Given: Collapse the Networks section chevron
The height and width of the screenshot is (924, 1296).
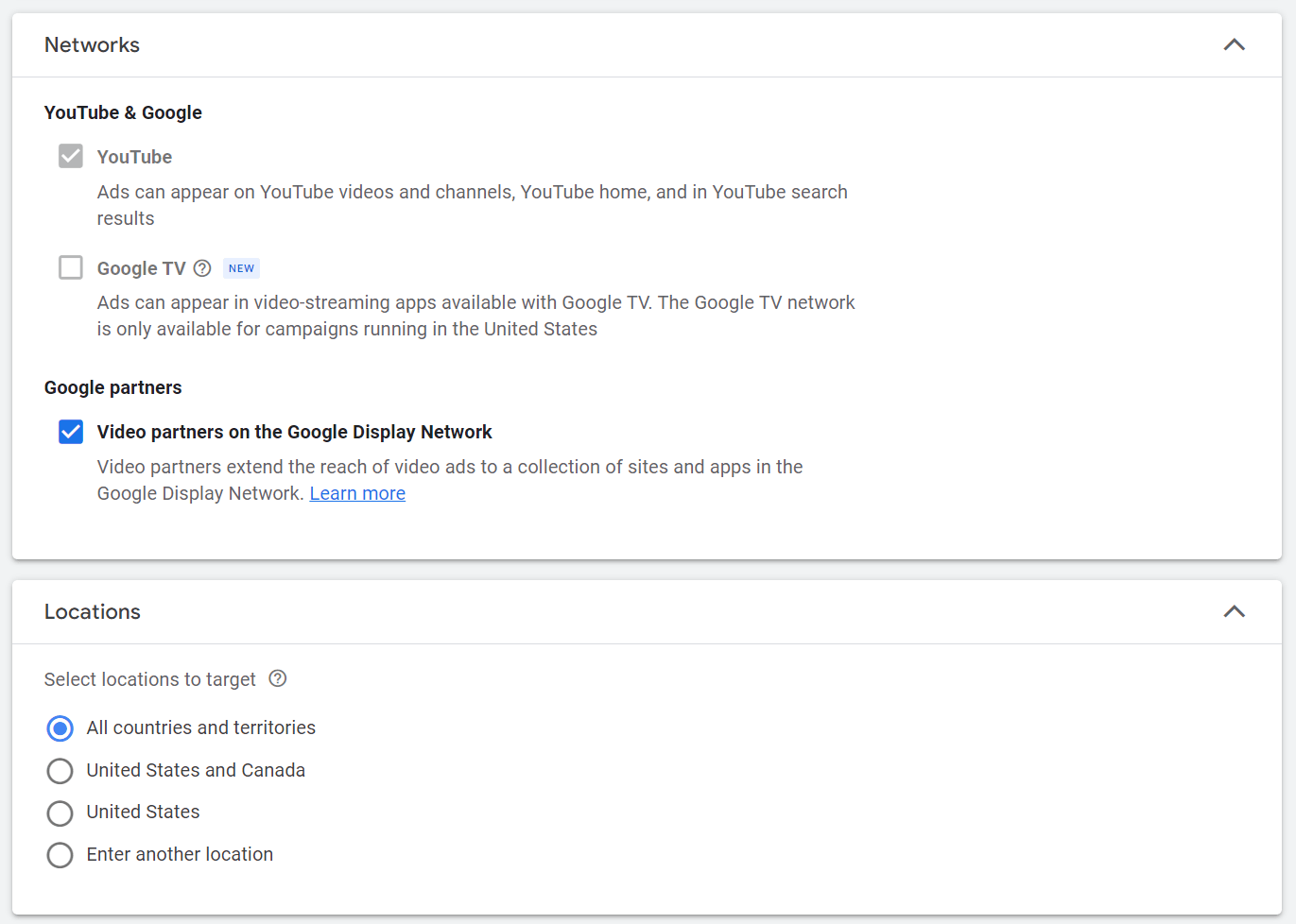Looking at the screenshot, I should (x=1234, y=44).
